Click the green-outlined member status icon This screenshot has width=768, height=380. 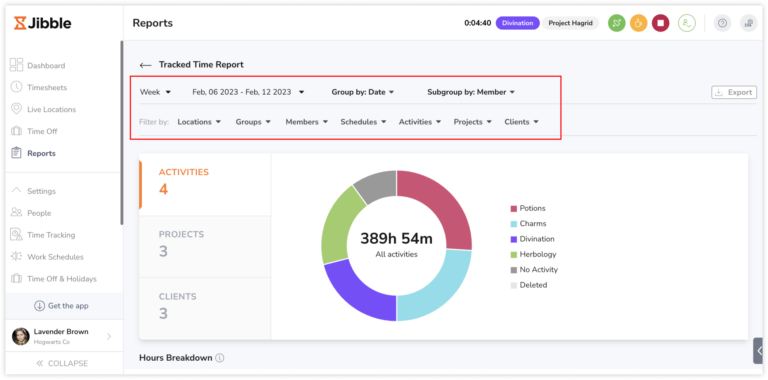pyautogui.click(x=687, y=23)
